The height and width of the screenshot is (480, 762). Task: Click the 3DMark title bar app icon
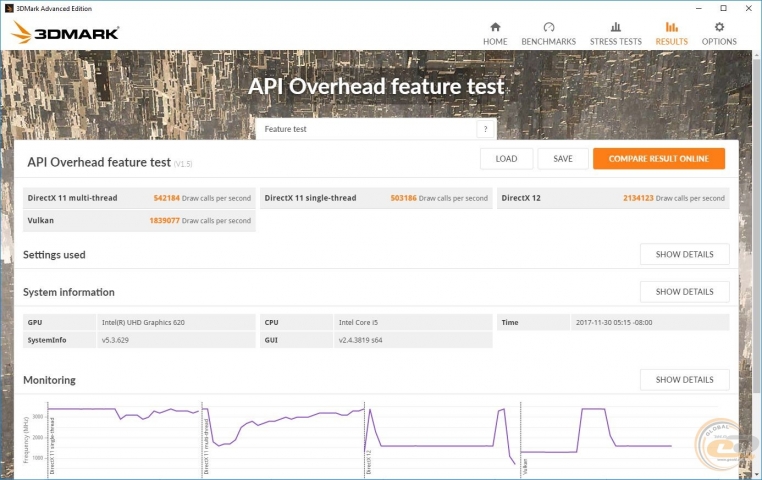(8, 6)
